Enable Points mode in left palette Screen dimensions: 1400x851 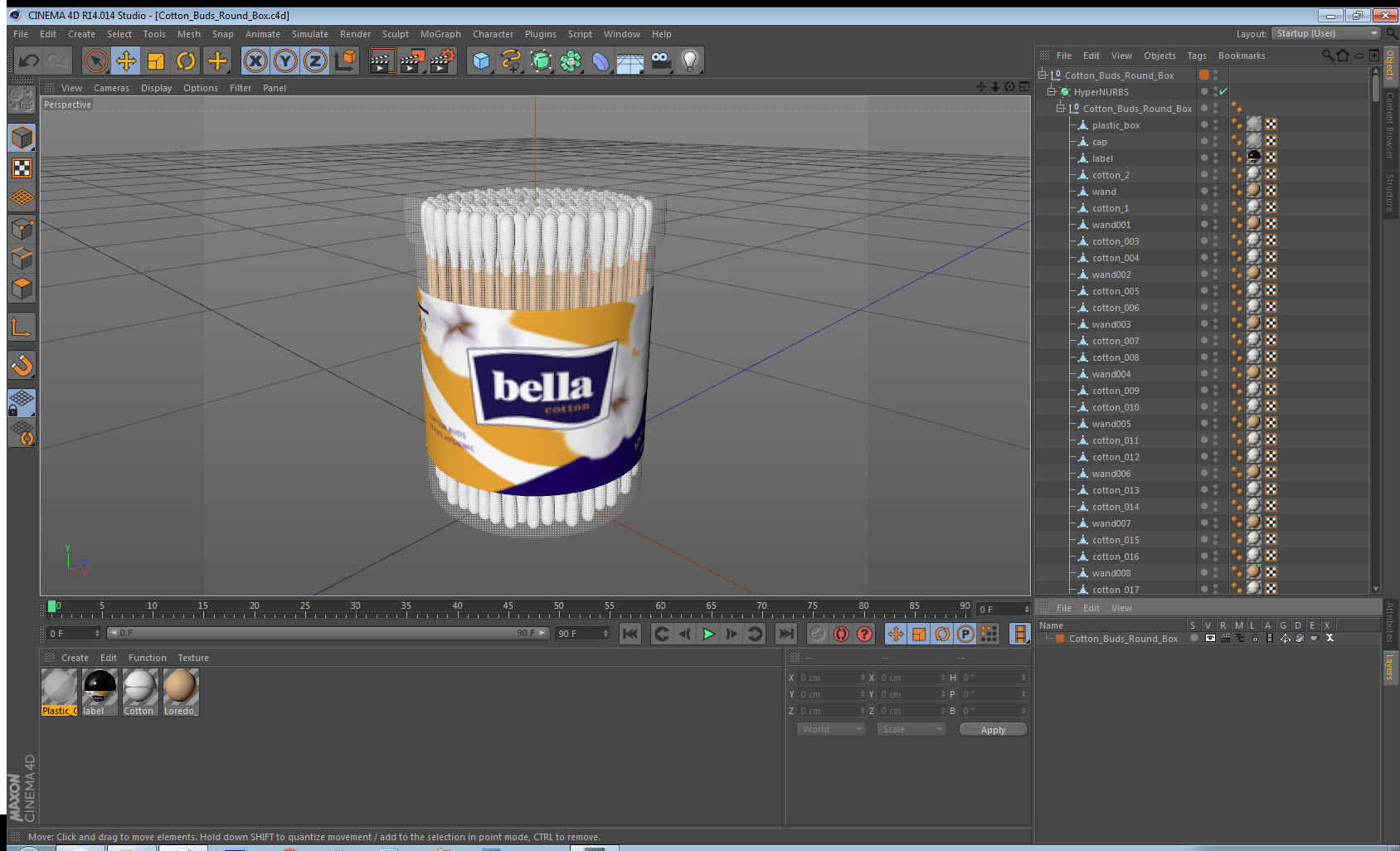pyautogui.click(x=22, y=228)
